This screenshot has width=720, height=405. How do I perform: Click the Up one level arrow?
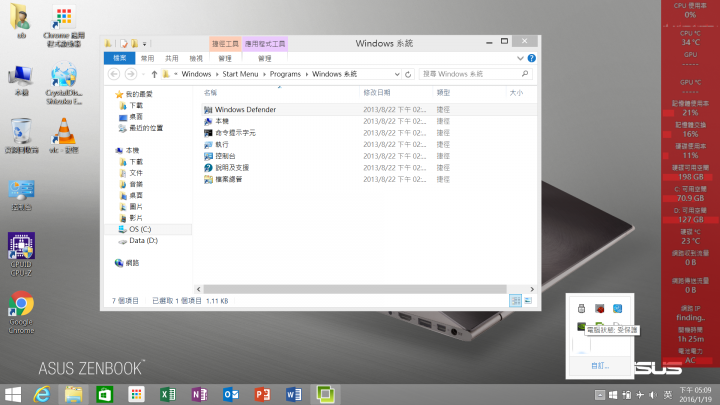pyautogui.click(x=154, y=74)
